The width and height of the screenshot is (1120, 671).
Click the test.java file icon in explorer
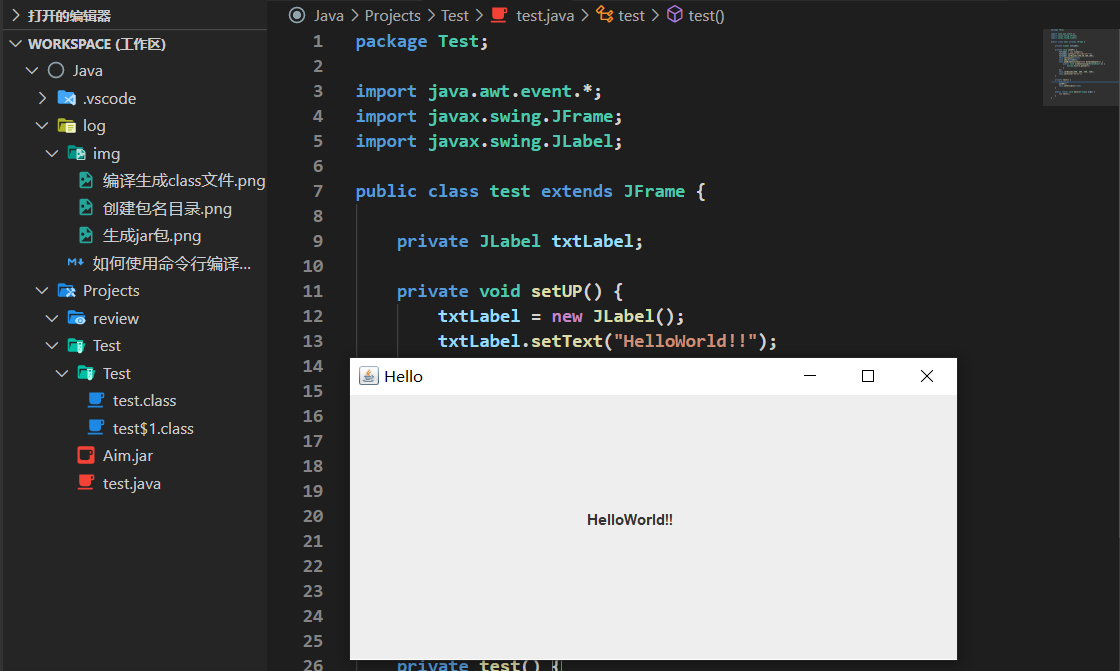click(86, 482)
